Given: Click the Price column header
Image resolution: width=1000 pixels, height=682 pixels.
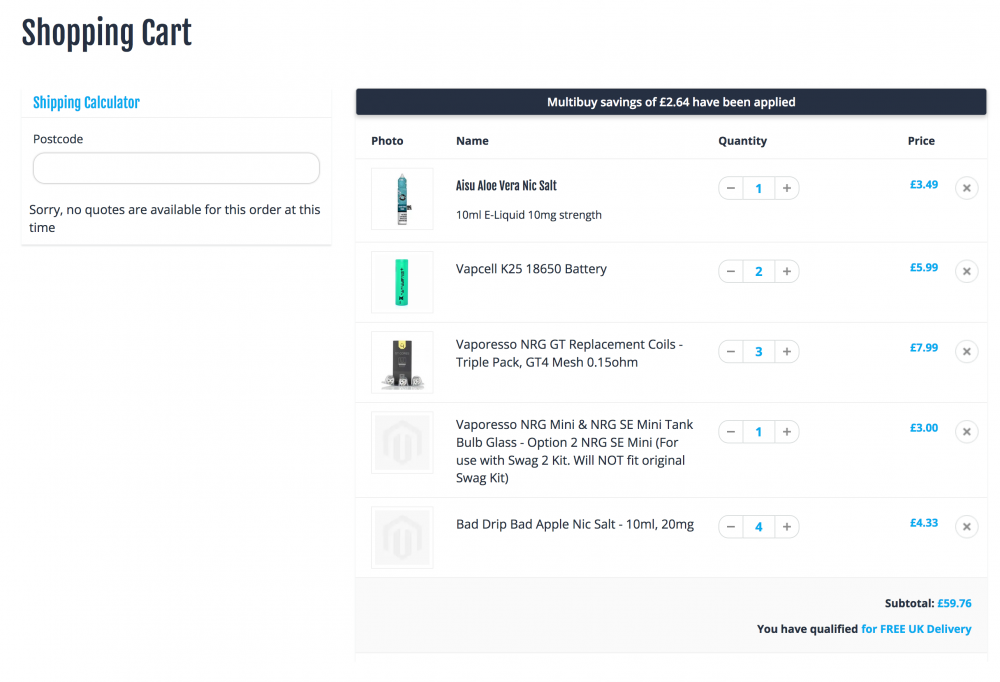Looking at the screenshot, I should (922, 141).
